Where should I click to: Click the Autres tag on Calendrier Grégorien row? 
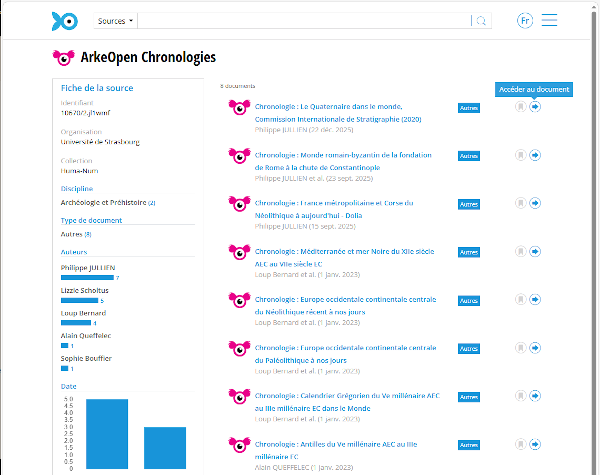pos(469,397)
